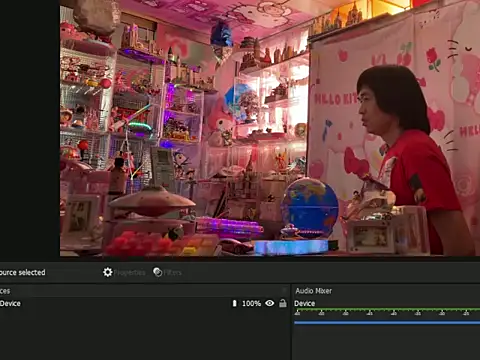
Task: Click the green audio level meter for Device
Action: (x=387, y=310)
